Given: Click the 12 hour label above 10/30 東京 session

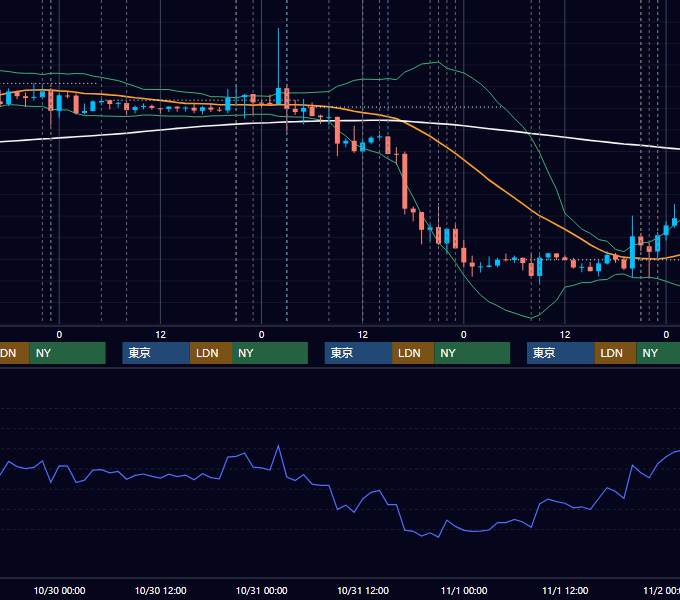Looking at the screenshot, I should pyautogui.click(x=160, y=335).
